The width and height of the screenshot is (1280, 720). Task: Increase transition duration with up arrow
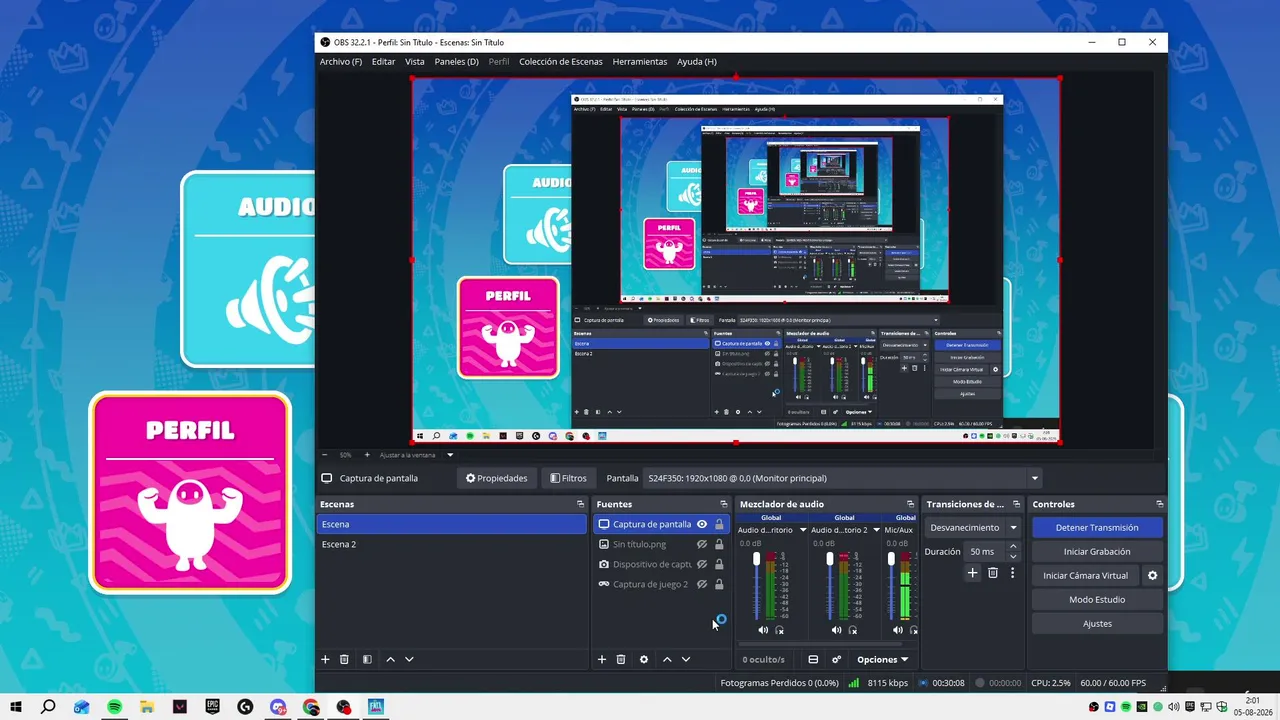click(x=1013, y=547)
